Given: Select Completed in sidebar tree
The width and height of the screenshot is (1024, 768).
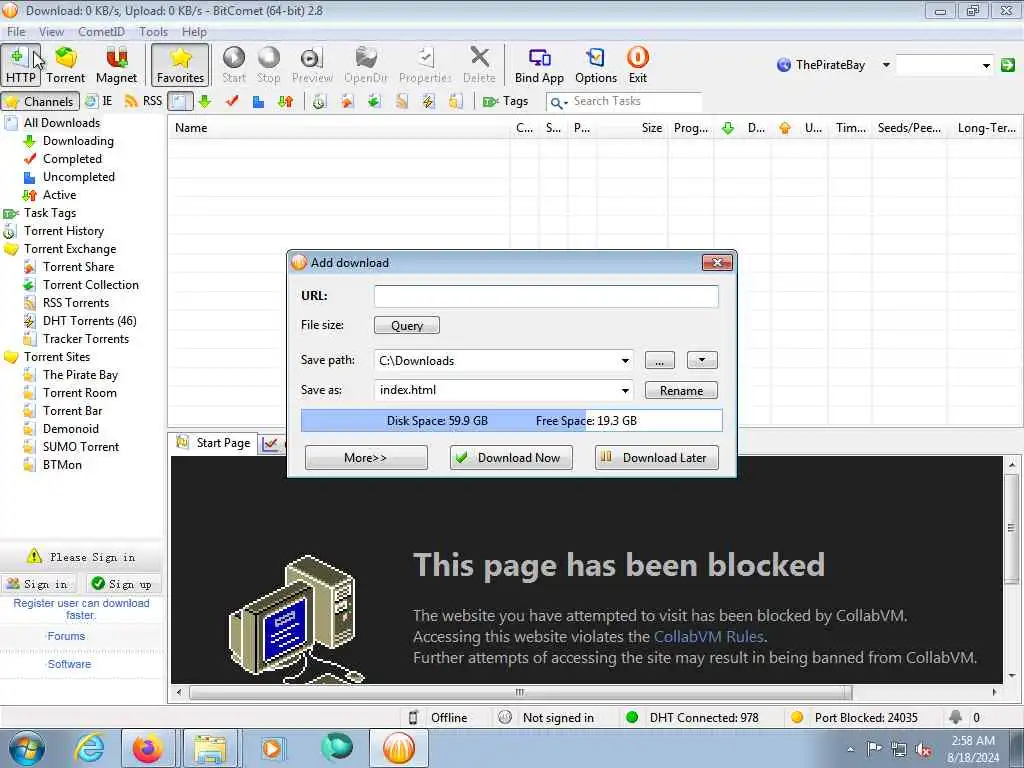Looking at the screenshot, I should coord(72,159).
